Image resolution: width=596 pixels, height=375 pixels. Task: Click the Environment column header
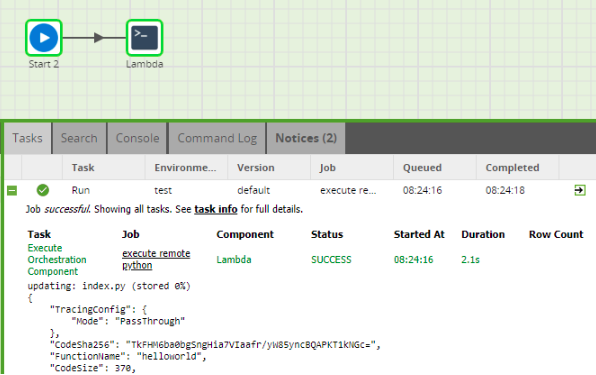tap(186, 168)
